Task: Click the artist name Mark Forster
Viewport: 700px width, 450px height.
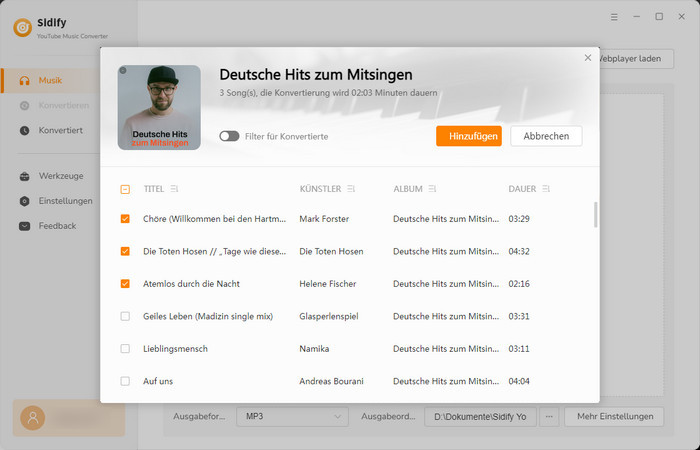Action: point(324,219)
